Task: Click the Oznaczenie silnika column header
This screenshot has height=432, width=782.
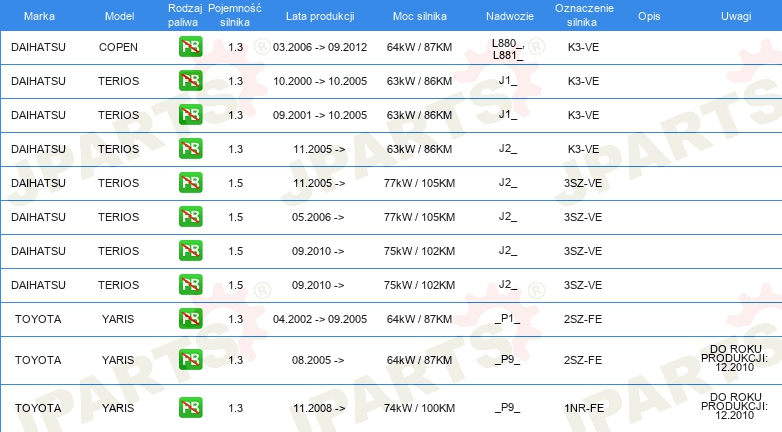Action: click(584, 15)
